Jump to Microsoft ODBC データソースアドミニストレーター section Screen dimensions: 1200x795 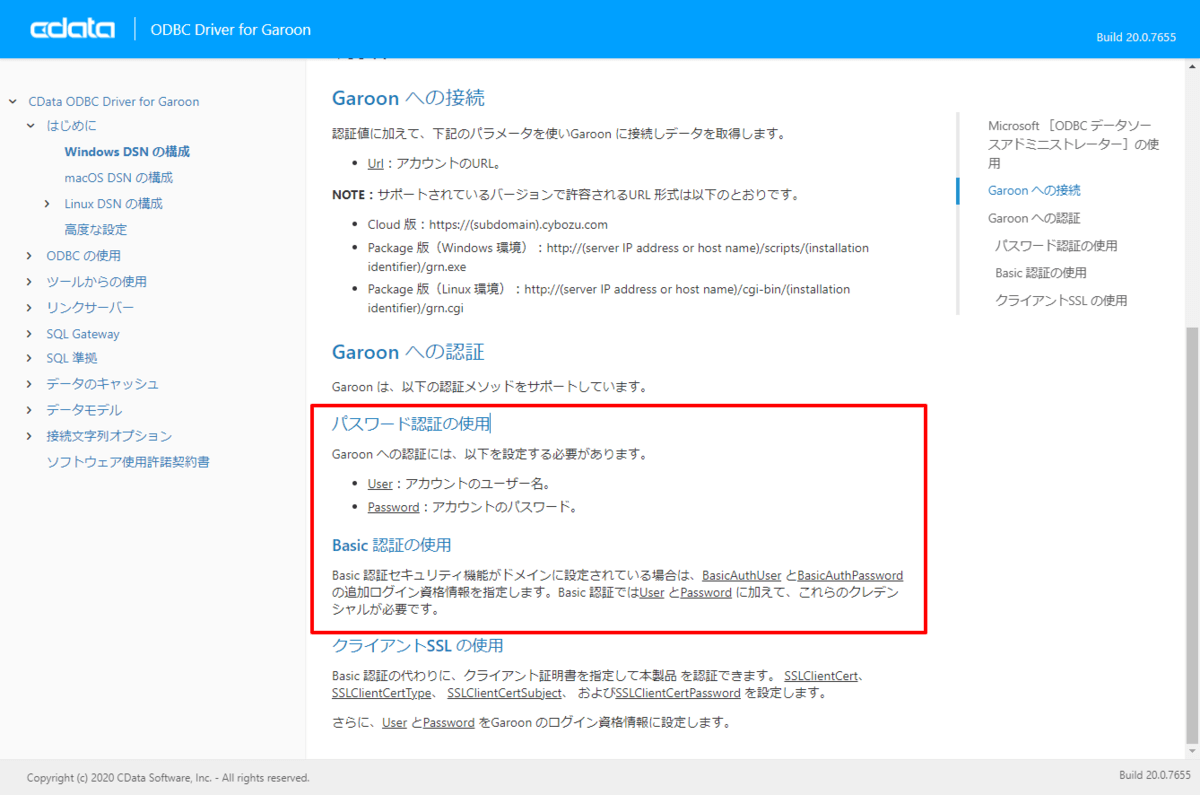pyautogui.click(x=1074, y=144)
